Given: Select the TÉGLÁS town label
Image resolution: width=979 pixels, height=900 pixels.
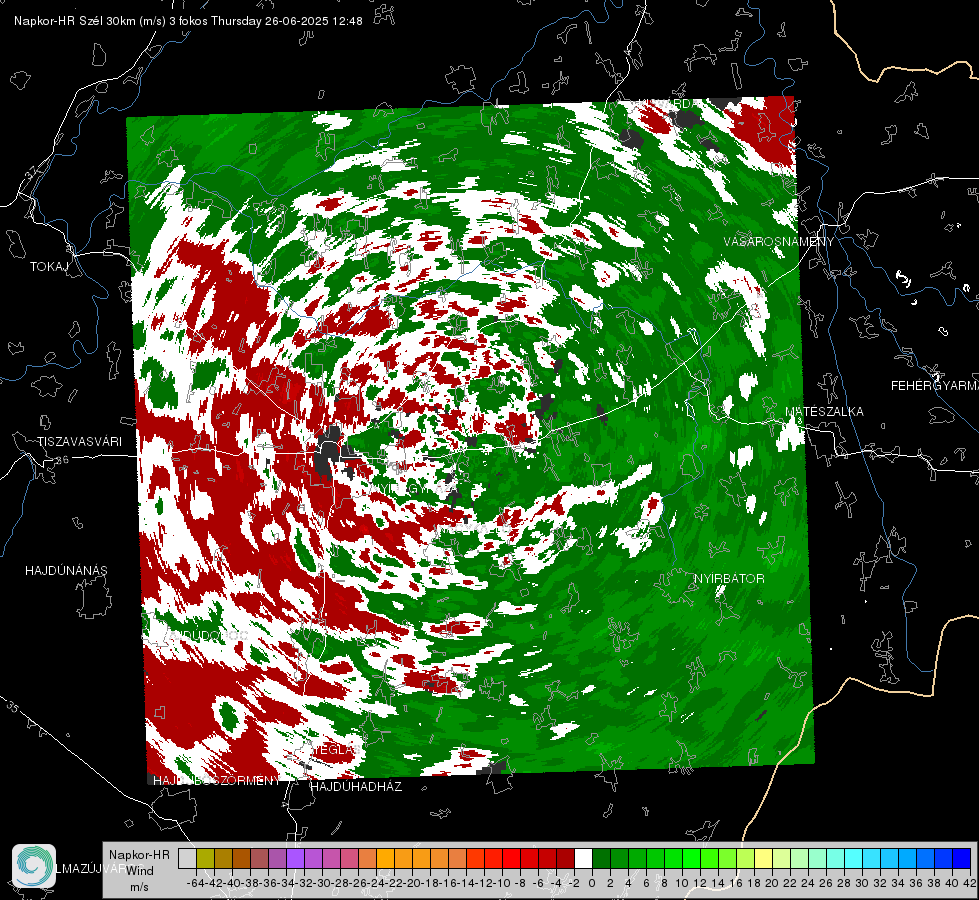Looking at the screenshot, I should point(337,749).
